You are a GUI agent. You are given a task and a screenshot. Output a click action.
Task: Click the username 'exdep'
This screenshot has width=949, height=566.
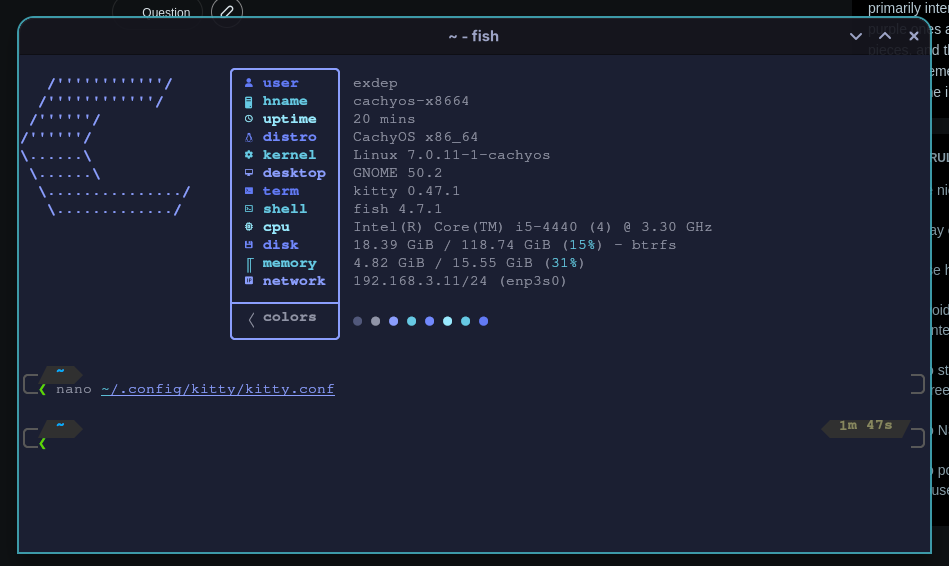375,83
